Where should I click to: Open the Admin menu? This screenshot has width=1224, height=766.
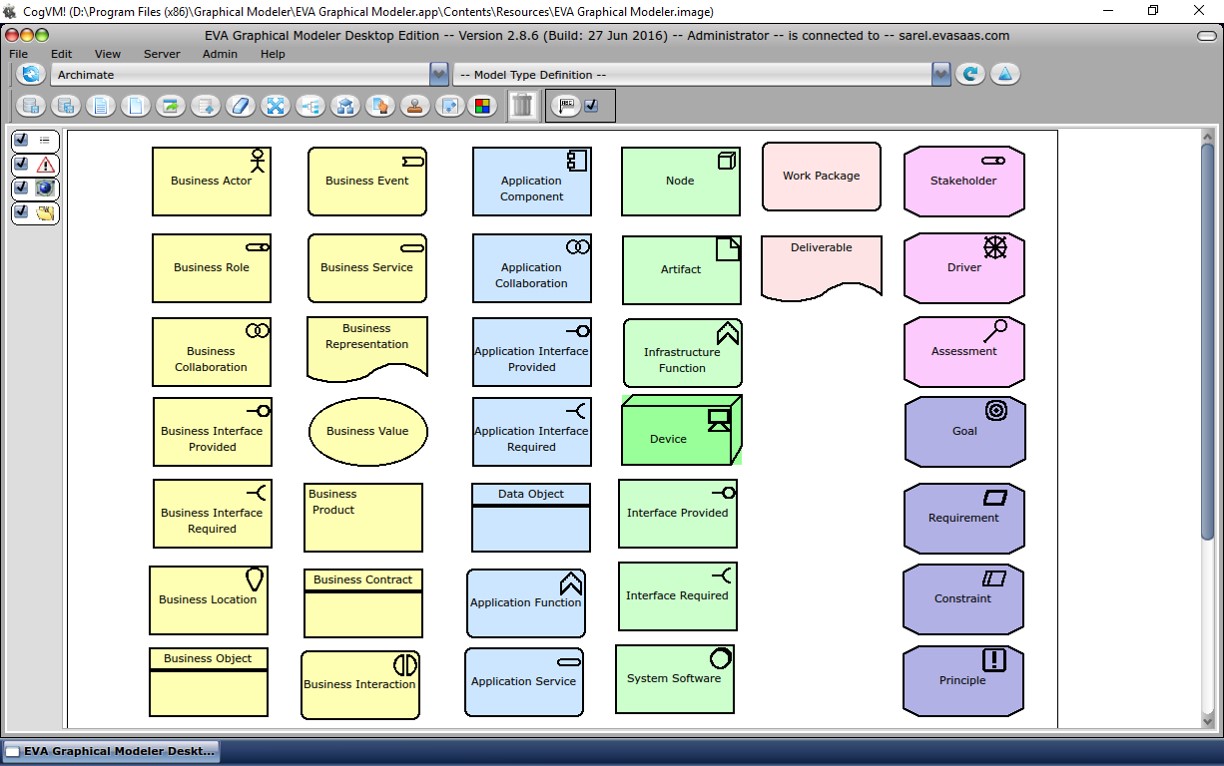click(x=220, y=54)
